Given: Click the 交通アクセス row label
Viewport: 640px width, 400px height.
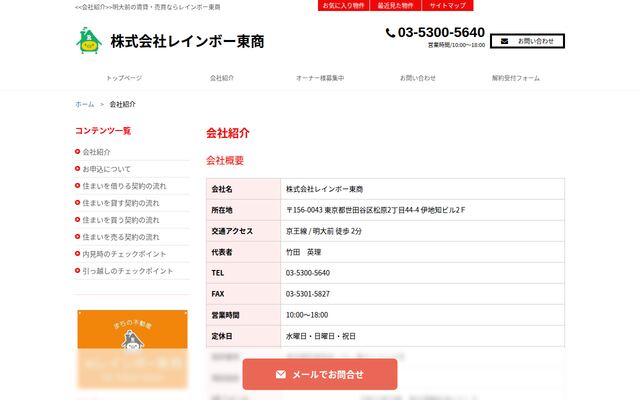Looking at the screenshot, I should point(232,231).
